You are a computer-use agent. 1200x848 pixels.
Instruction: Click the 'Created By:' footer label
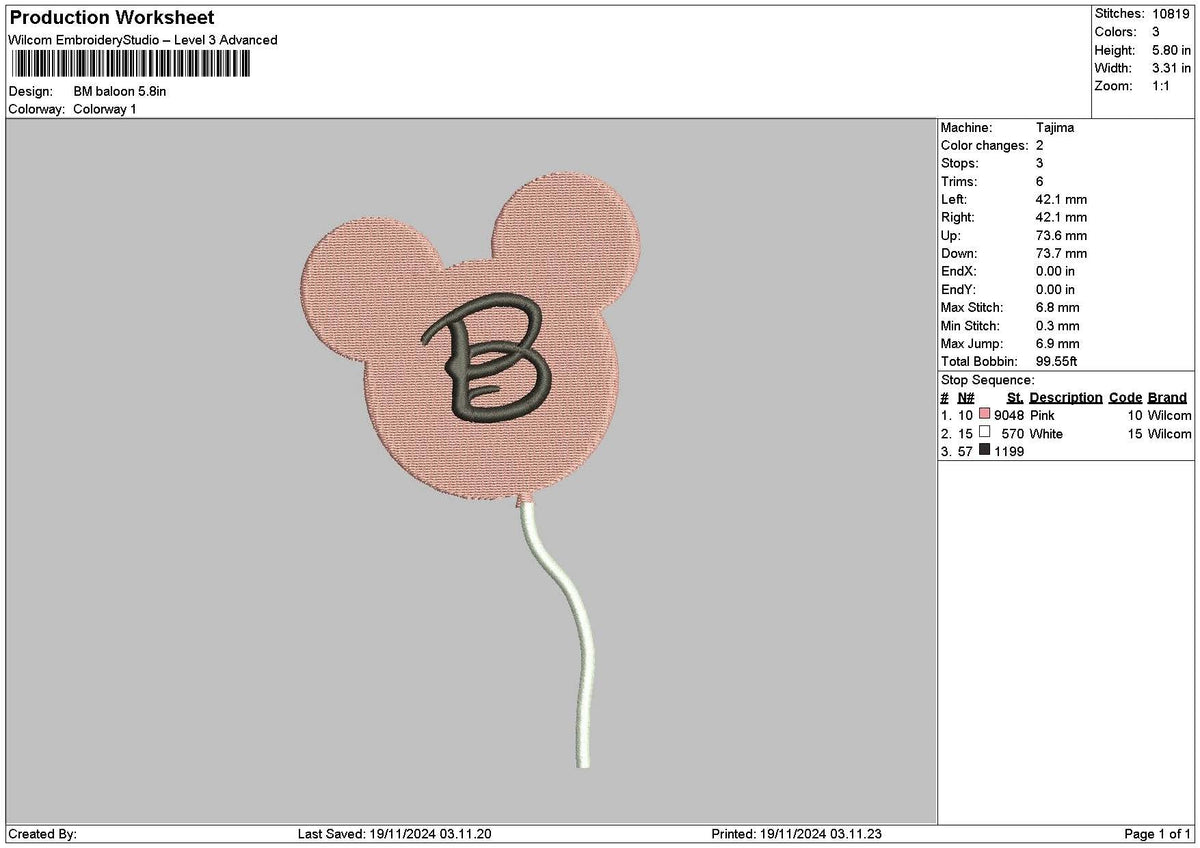[x=42, y=834]
